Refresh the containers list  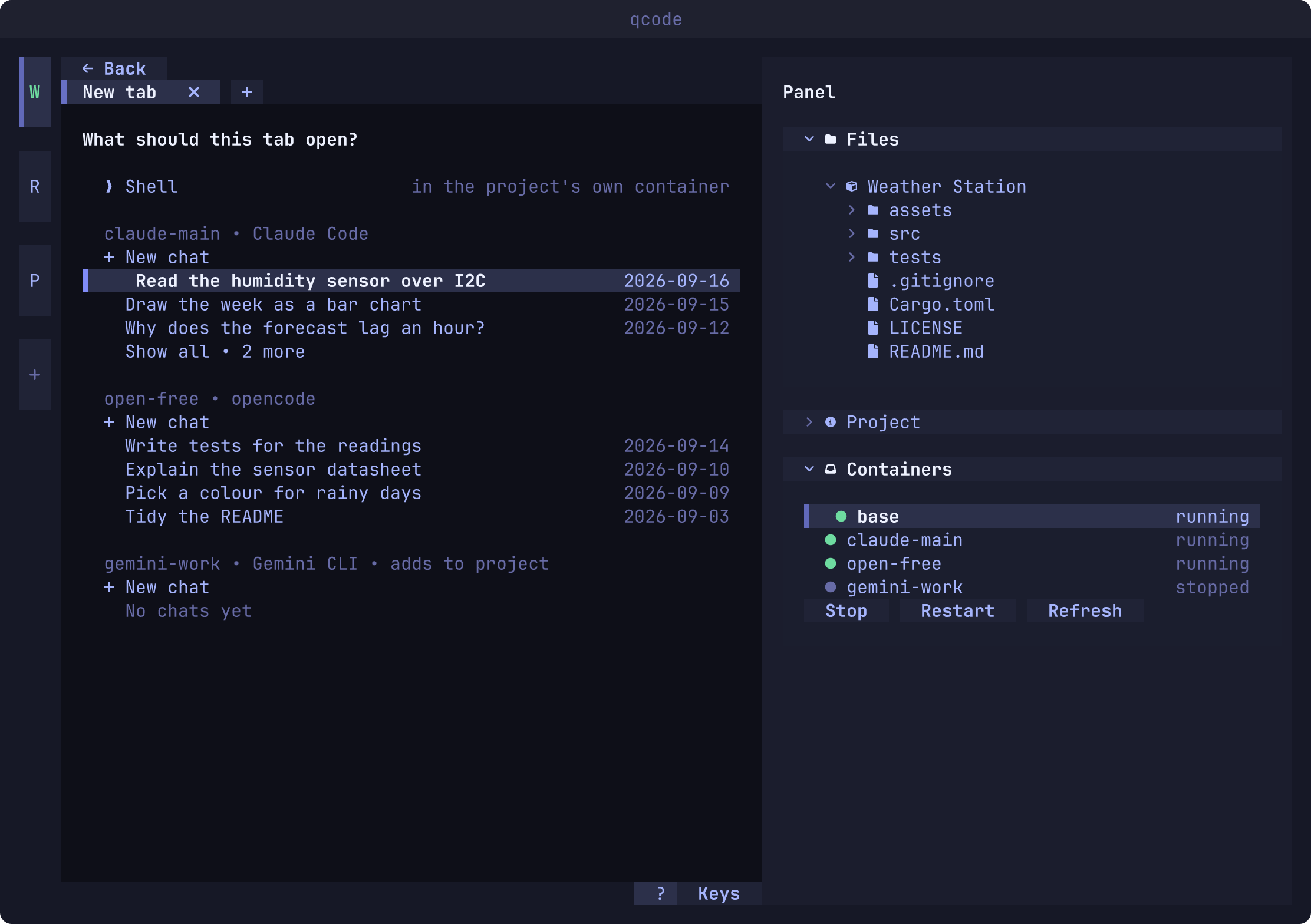[1085, 610]
